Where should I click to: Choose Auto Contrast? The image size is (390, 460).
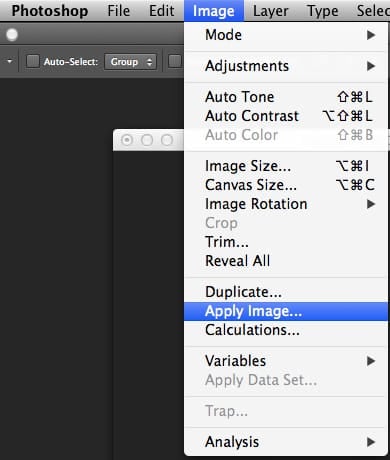[x=286, y=116]
